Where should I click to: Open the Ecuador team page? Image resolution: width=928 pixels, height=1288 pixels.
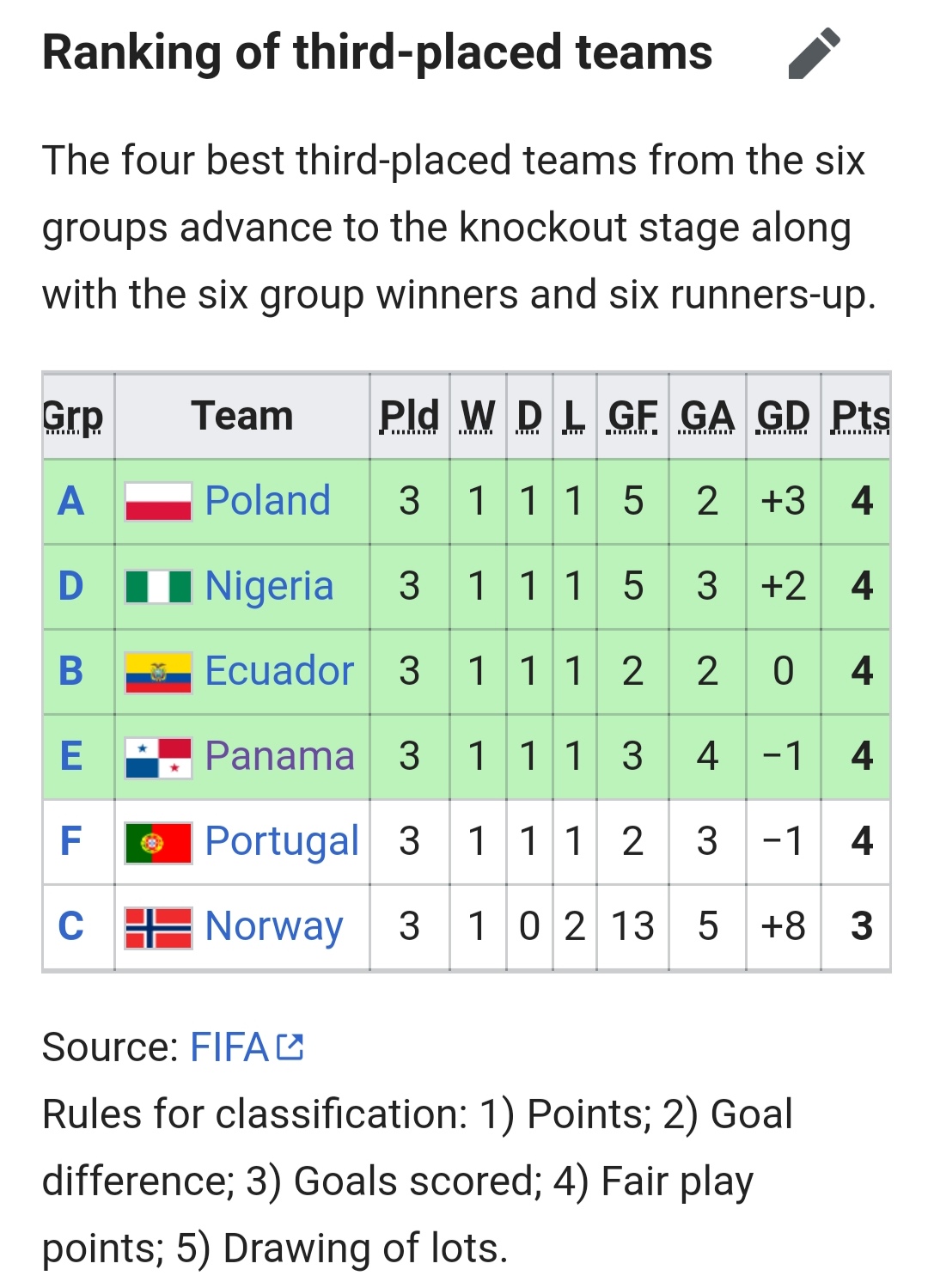(279, 671)
